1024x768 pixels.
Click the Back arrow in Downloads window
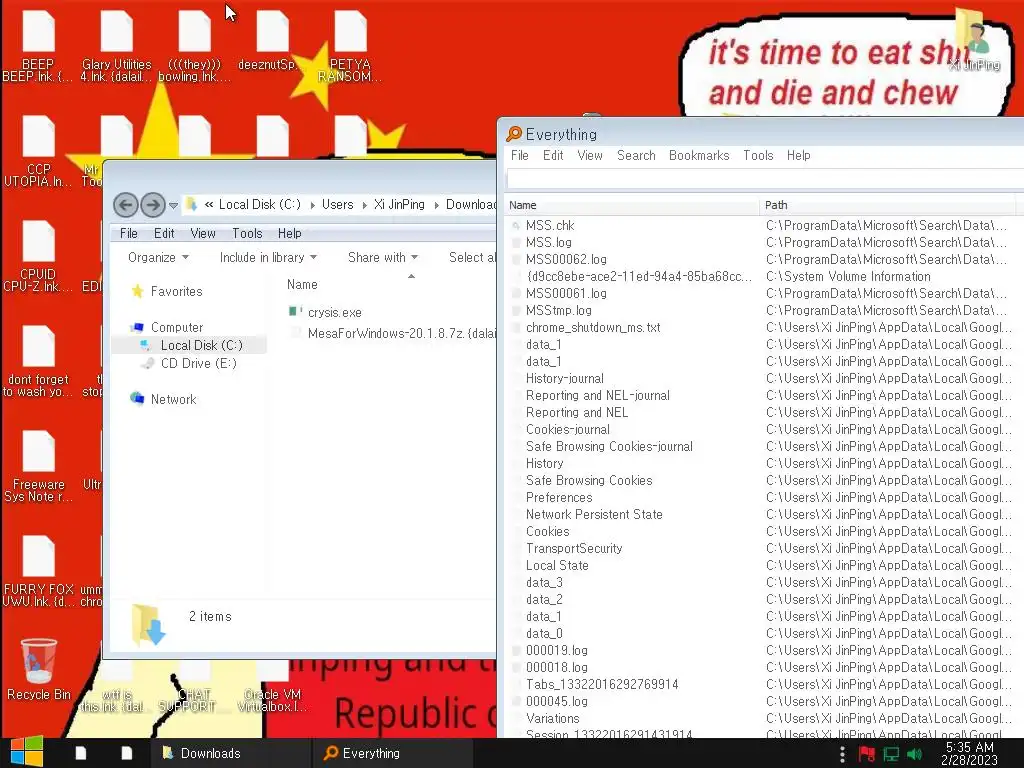click(125, 205)
